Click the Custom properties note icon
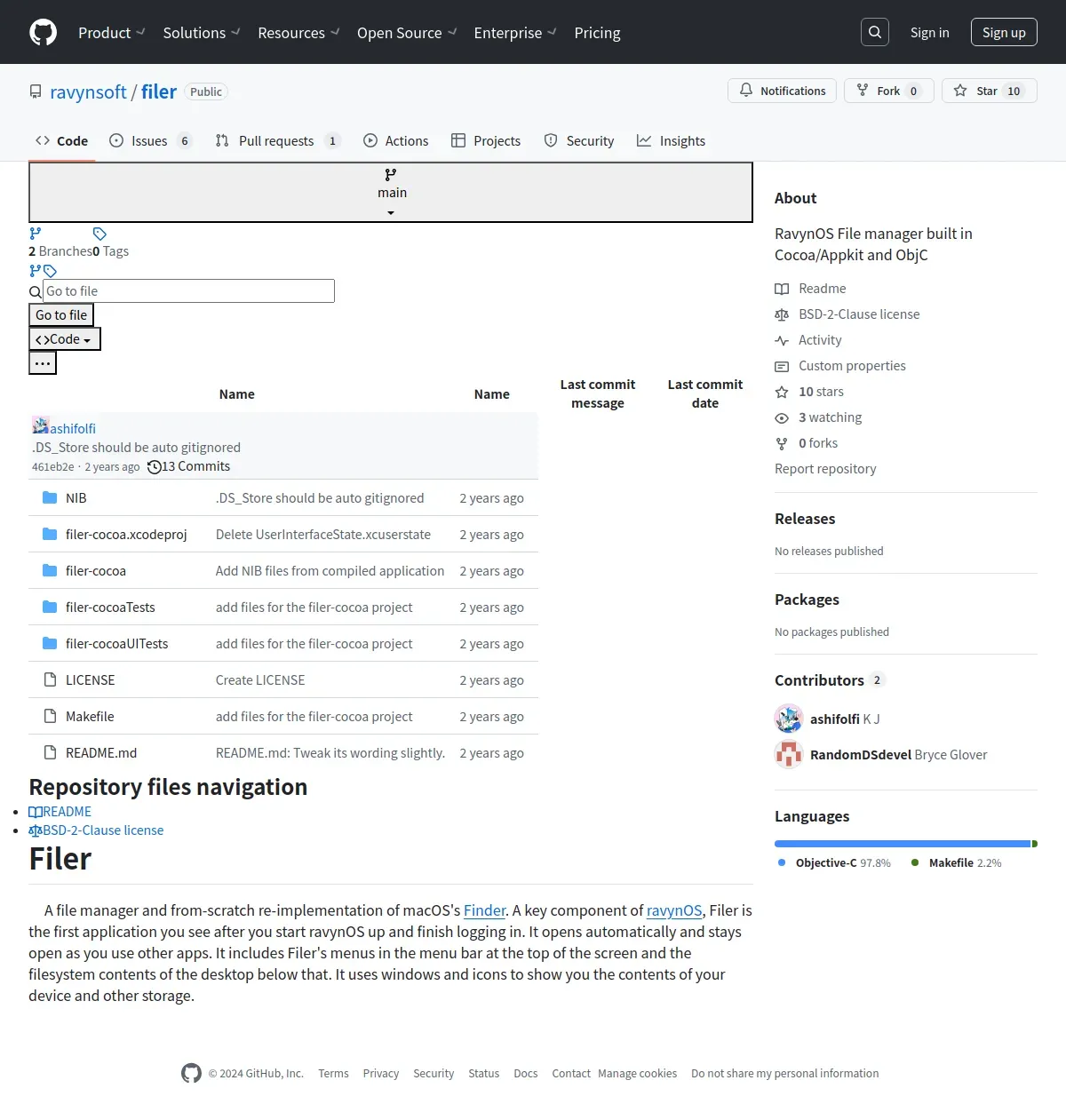1066x1120 pixels. [782, 366]
